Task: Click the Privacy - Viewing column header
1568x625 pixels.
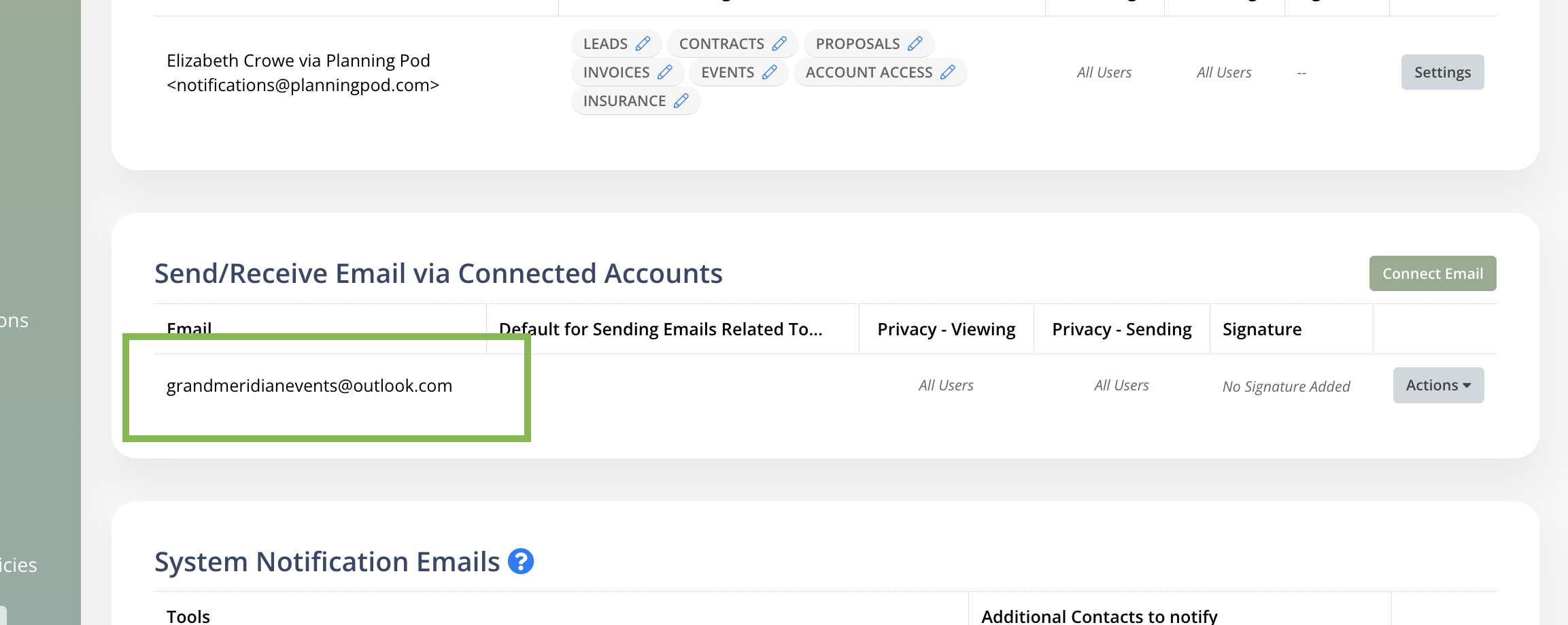Action: [946, 329]
